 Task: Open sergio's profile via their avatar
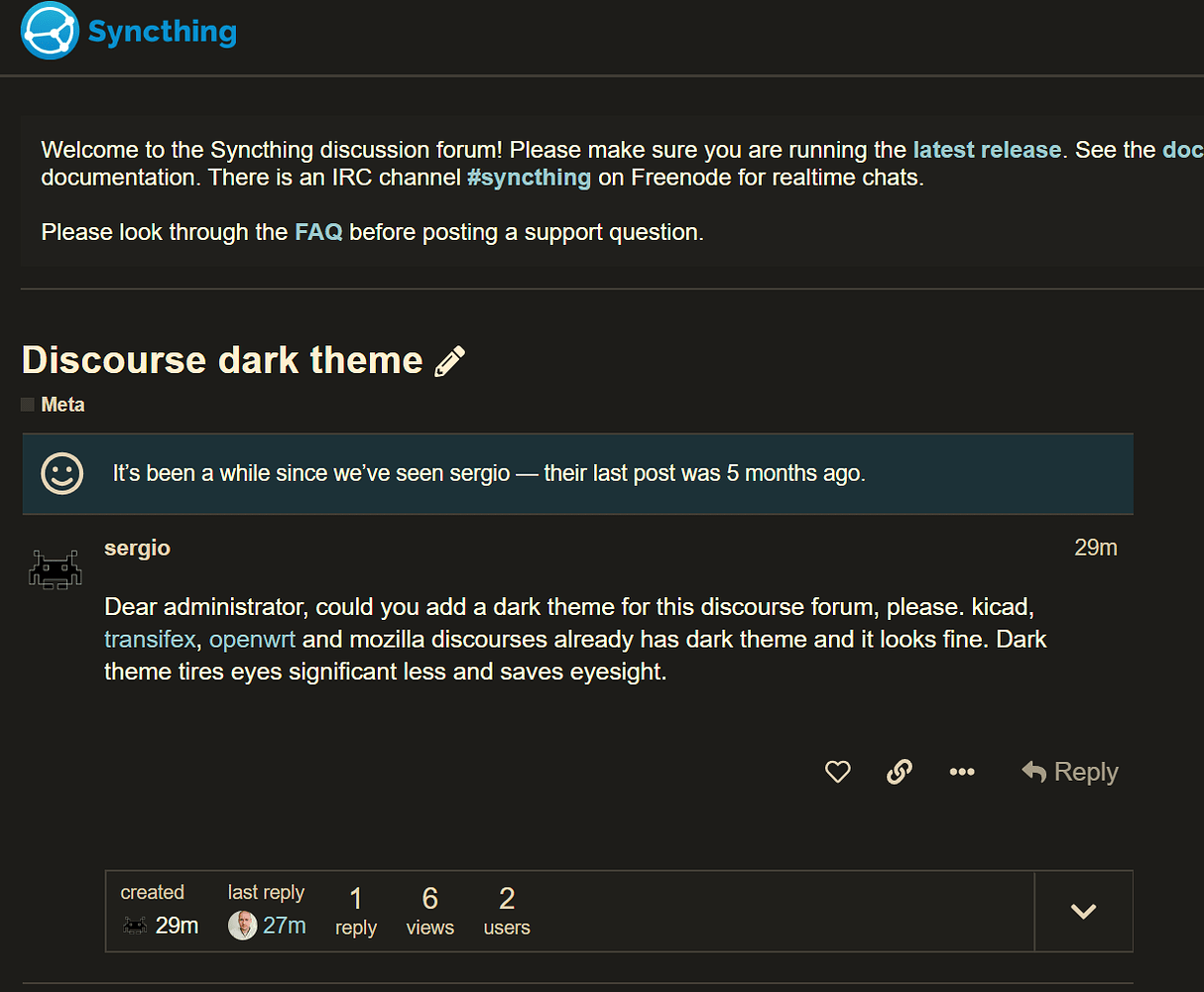tap(56, 568)
